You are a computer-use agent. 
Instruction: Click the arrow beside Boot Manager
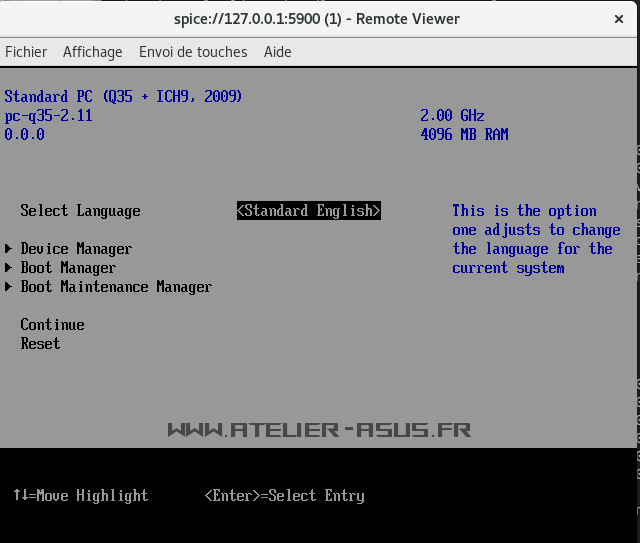[9, 268]
